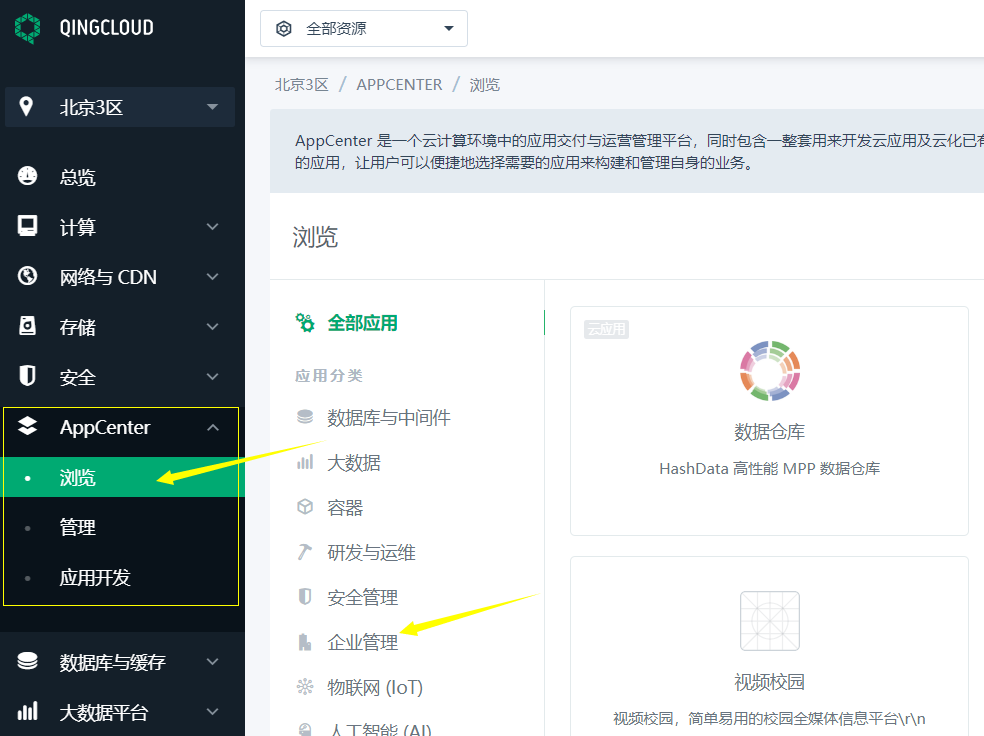Click the 数据库与缓存 database icon

point(27,661)
